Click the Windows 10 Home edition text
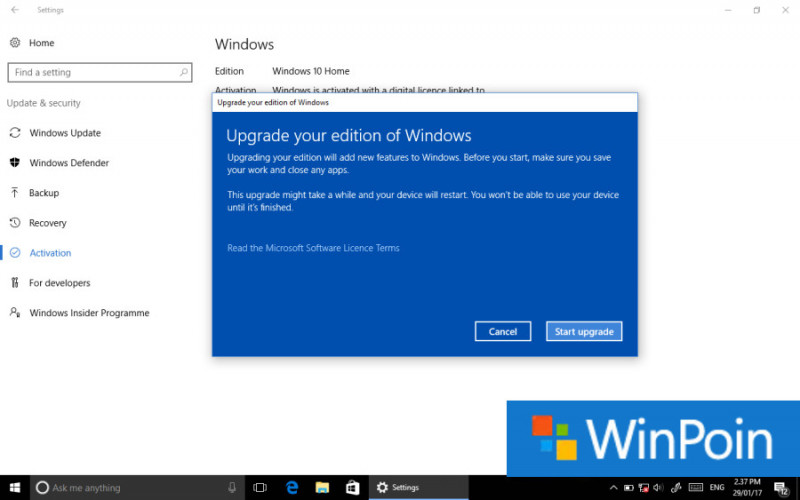Screen dimensions: 800x500 [311, 71]
